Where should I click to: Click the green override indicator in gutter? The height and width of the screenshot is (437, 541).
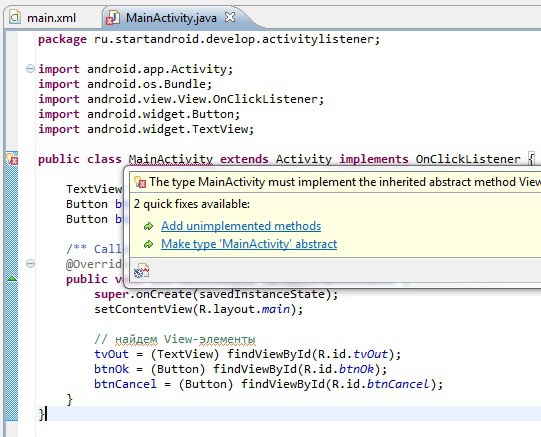pos(12,278)
